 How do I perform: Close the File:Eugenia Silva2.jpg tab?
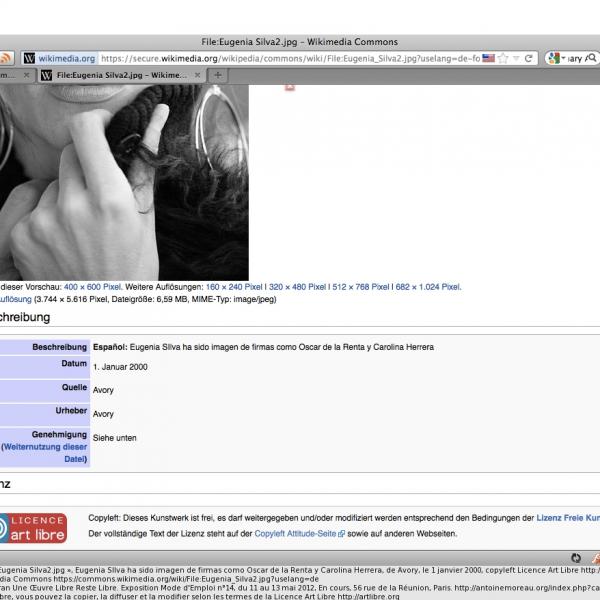[197, 75]
